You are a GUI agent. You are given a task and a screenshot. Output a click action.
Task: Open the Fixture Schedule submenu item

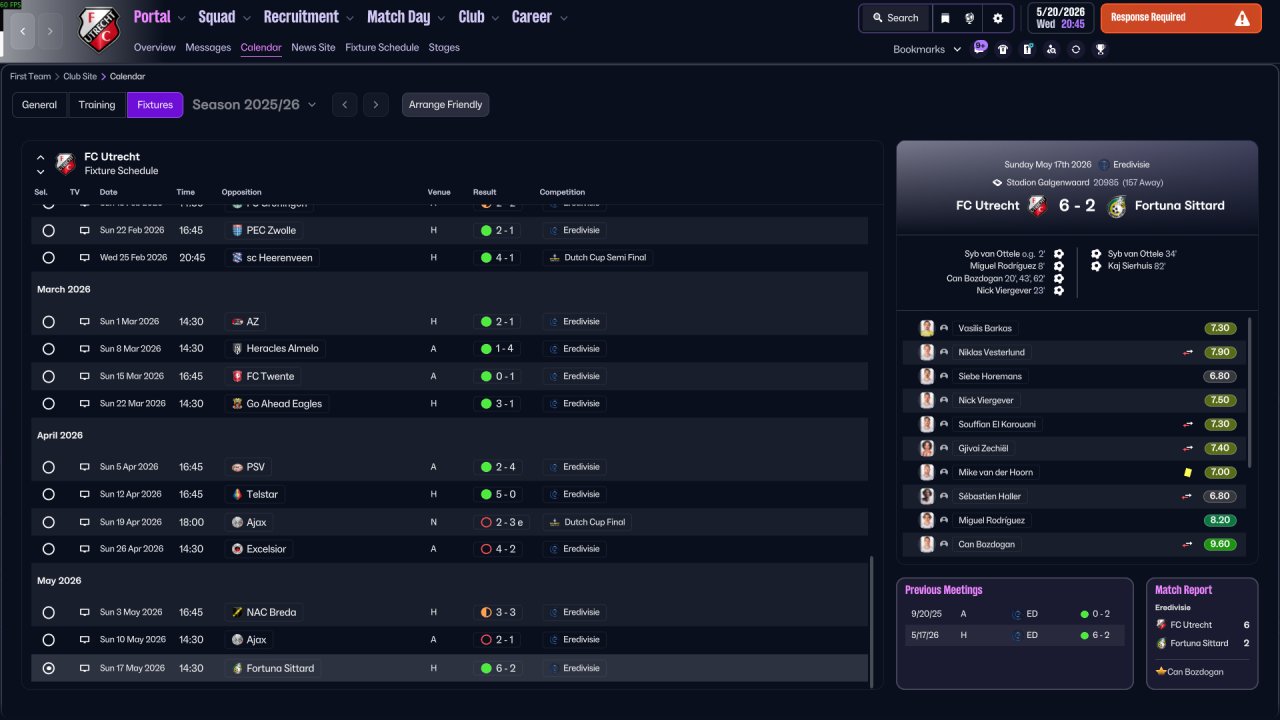[x=382, y=47]
